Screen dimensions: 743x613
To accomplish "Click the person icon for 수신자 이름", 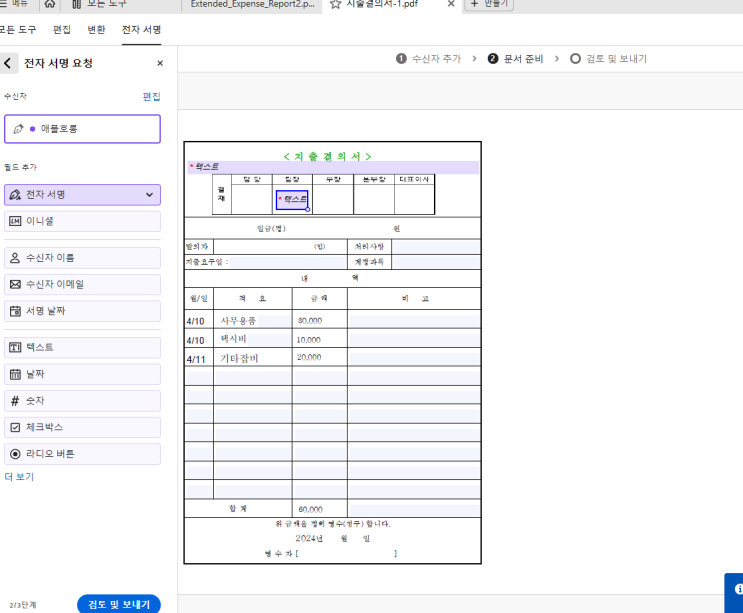I will [15, 258].
